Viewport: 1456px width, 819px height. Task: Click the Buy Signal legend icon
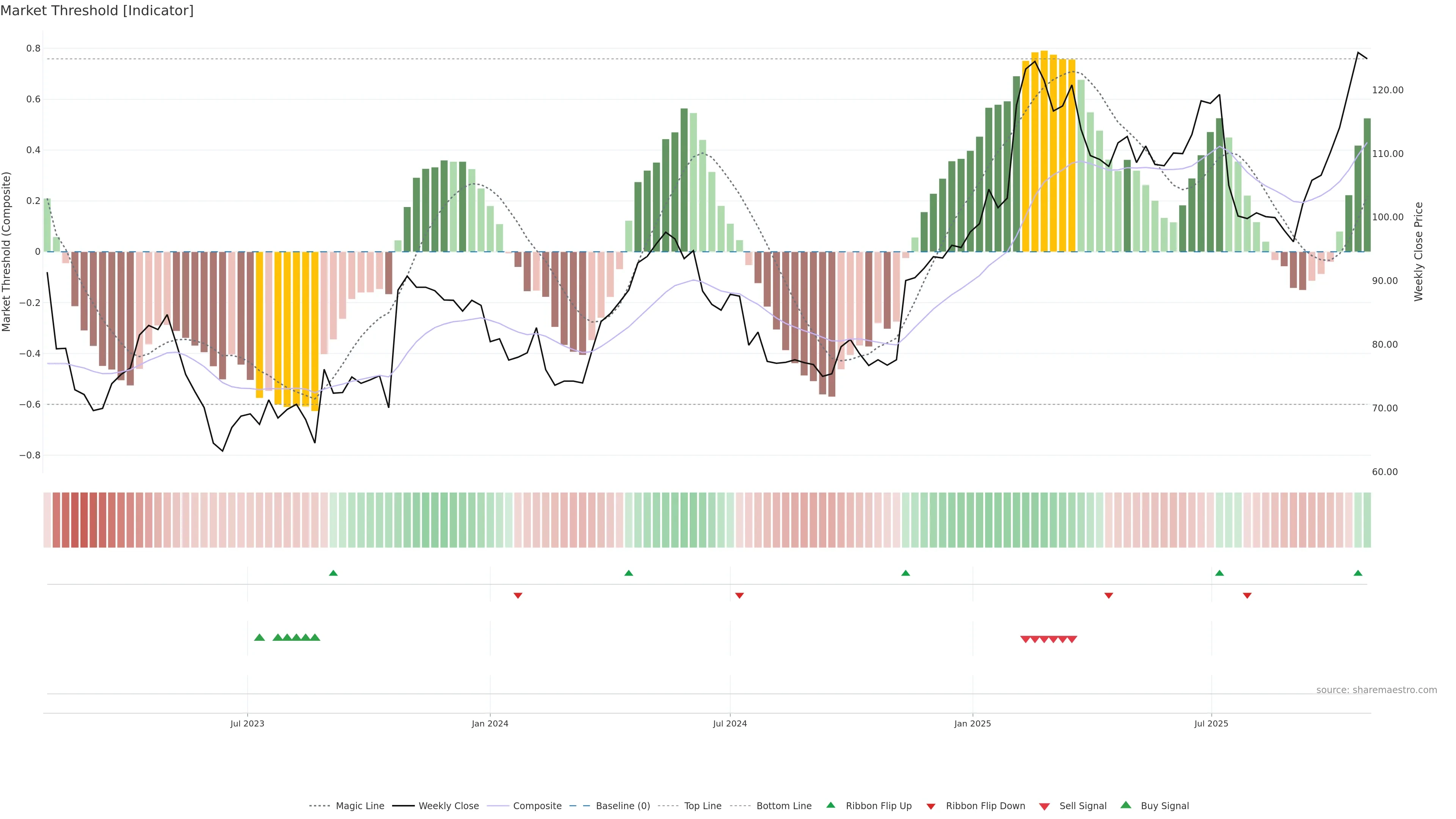1125,805
